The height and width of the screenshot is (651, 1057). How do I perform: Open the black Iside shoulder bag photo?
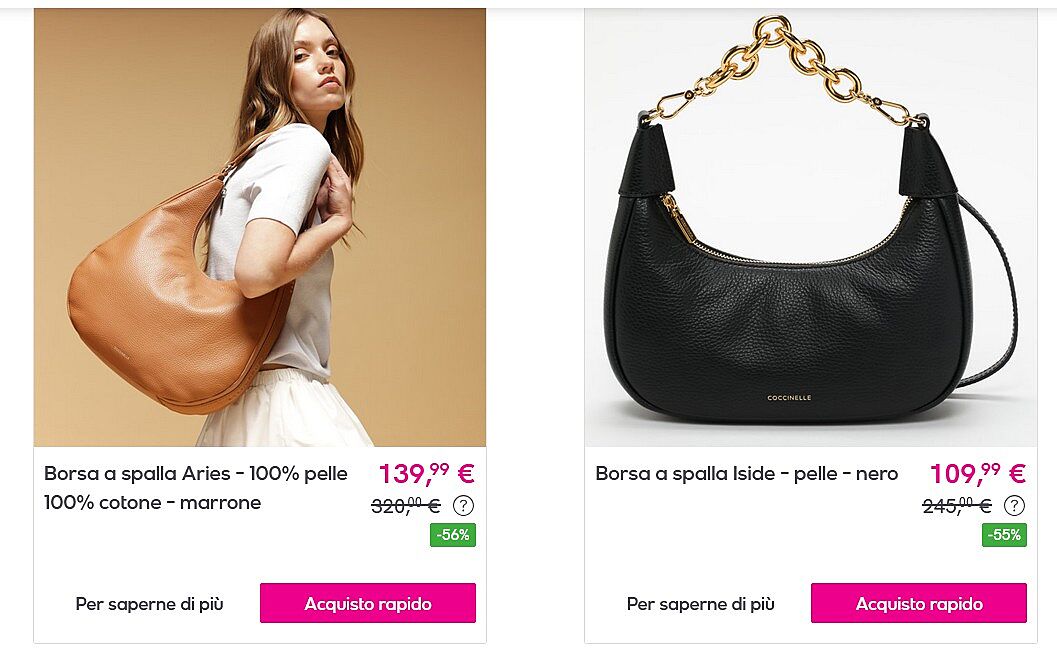[811, 227]
